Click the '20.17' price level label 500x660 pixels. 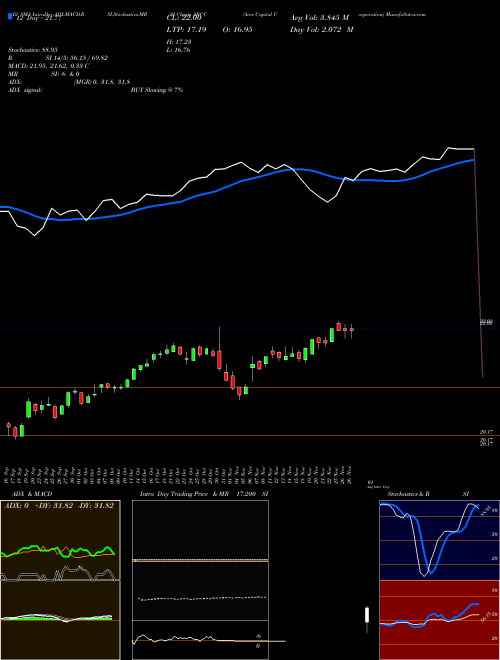click(486, 432)
